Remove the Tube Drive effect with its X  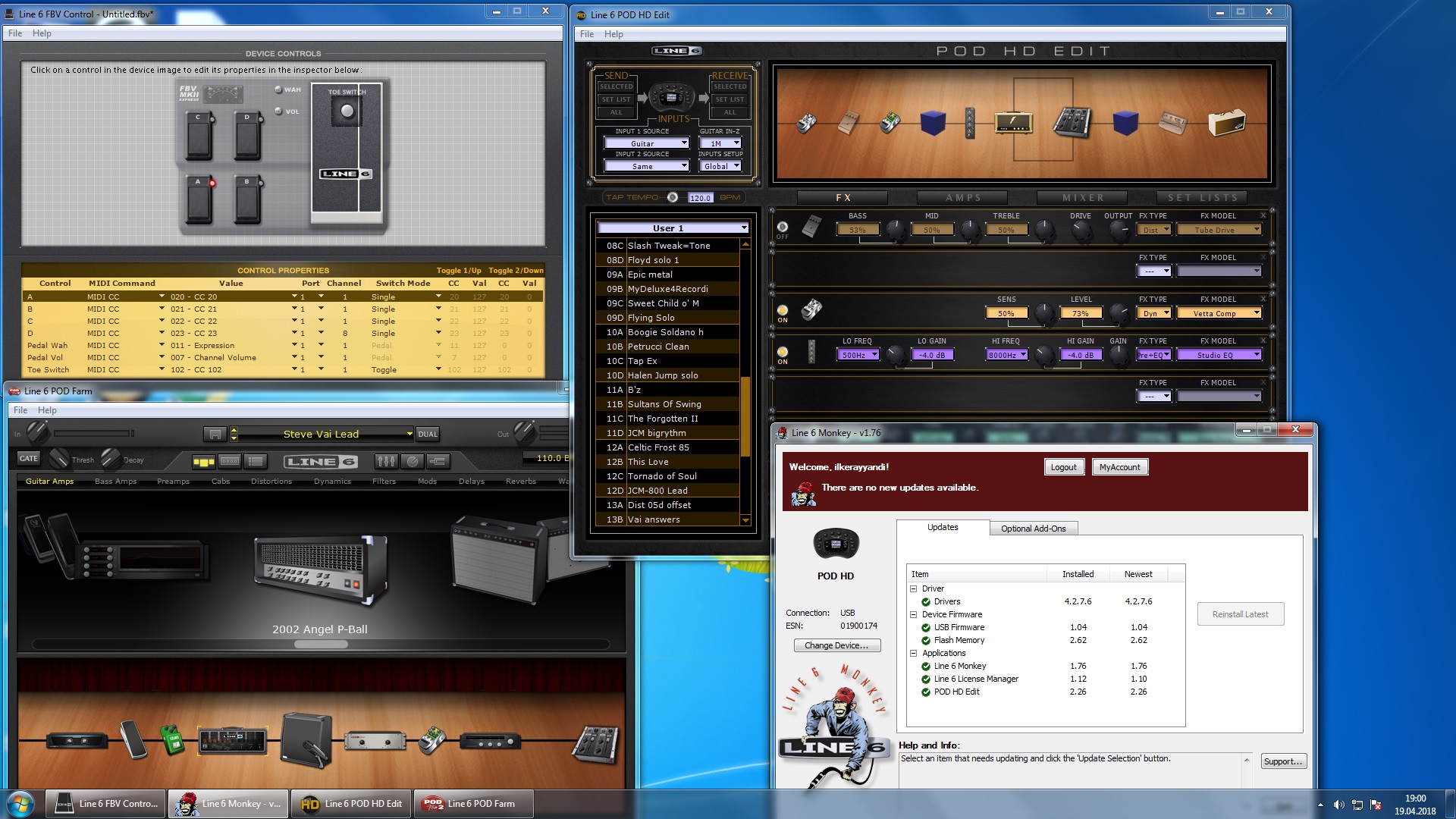point(1263,215)
